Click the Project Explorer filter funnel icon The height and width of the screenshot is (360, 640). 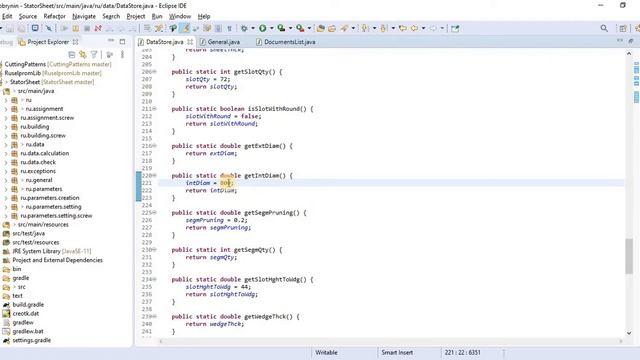94,55
